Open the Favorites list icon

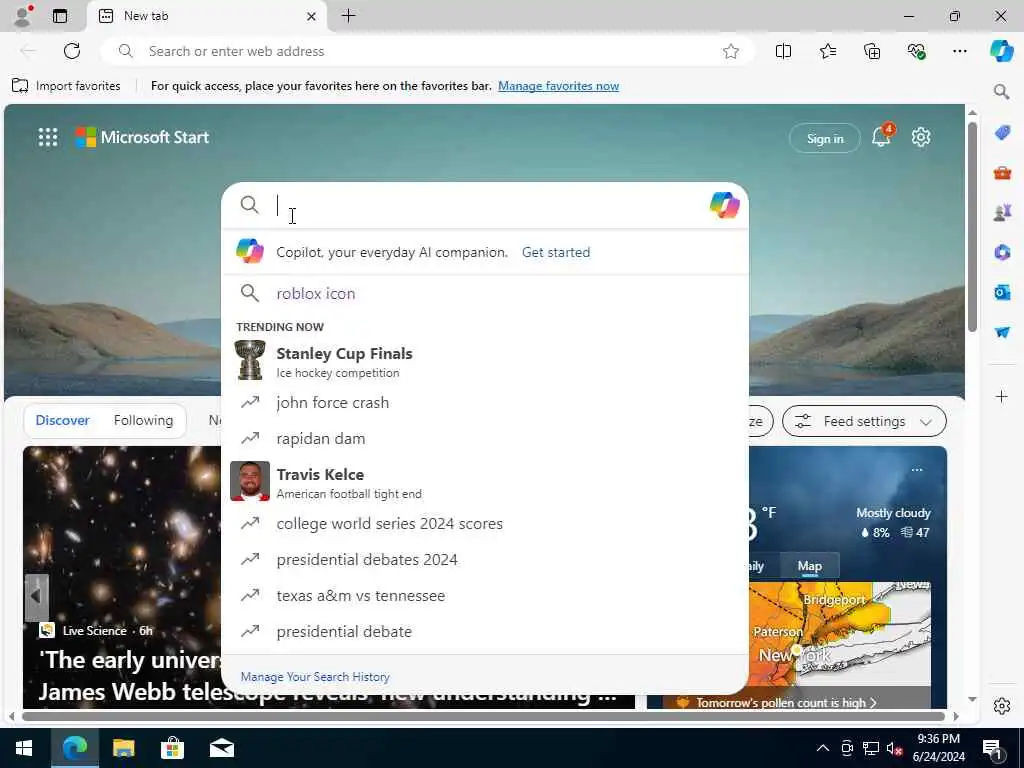827,51
